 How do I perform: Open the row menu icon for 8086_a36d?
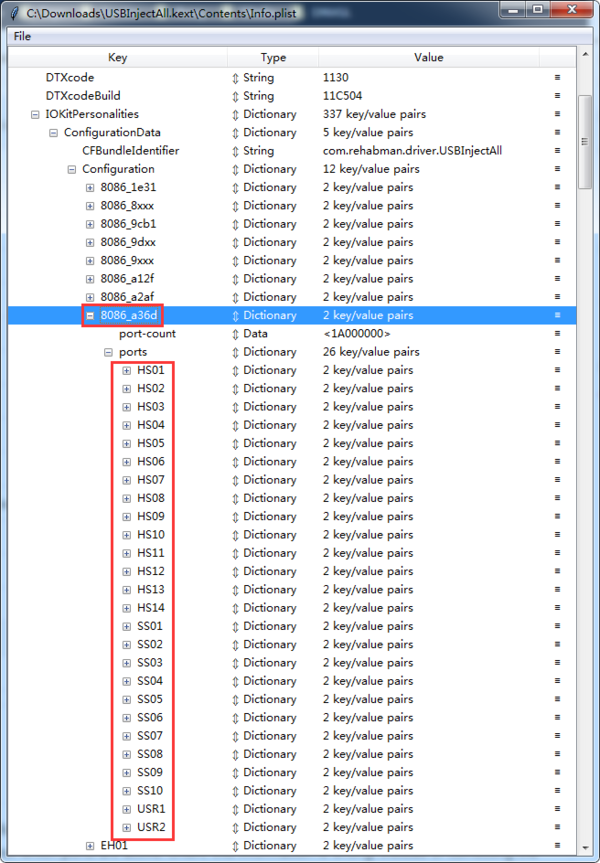tap(557, 315)
